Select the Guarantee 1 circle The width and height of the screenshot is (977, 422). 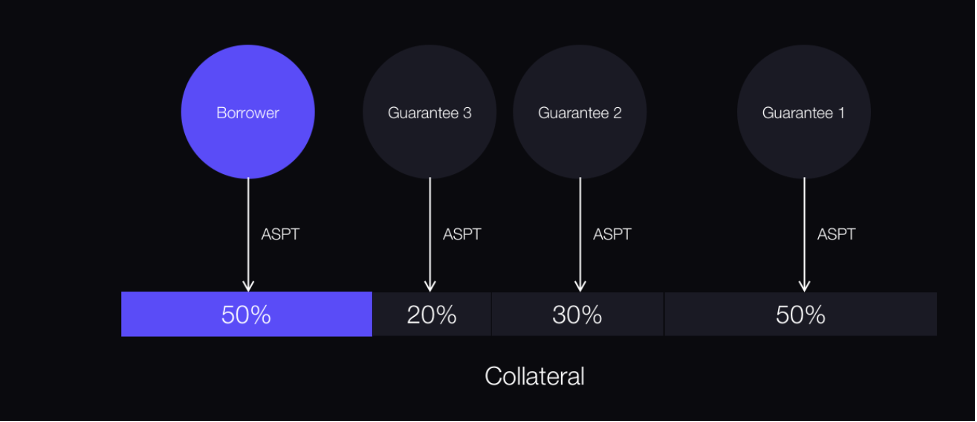point(804,112)
